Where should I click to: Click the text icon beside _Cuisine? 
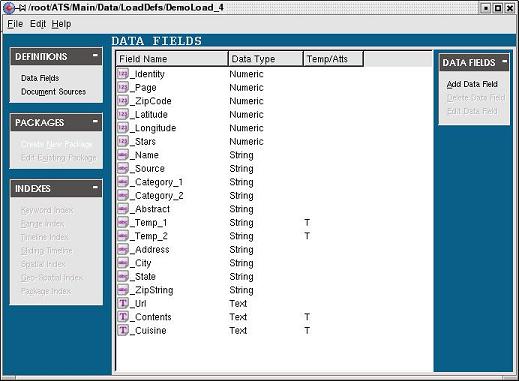point(123,330)
